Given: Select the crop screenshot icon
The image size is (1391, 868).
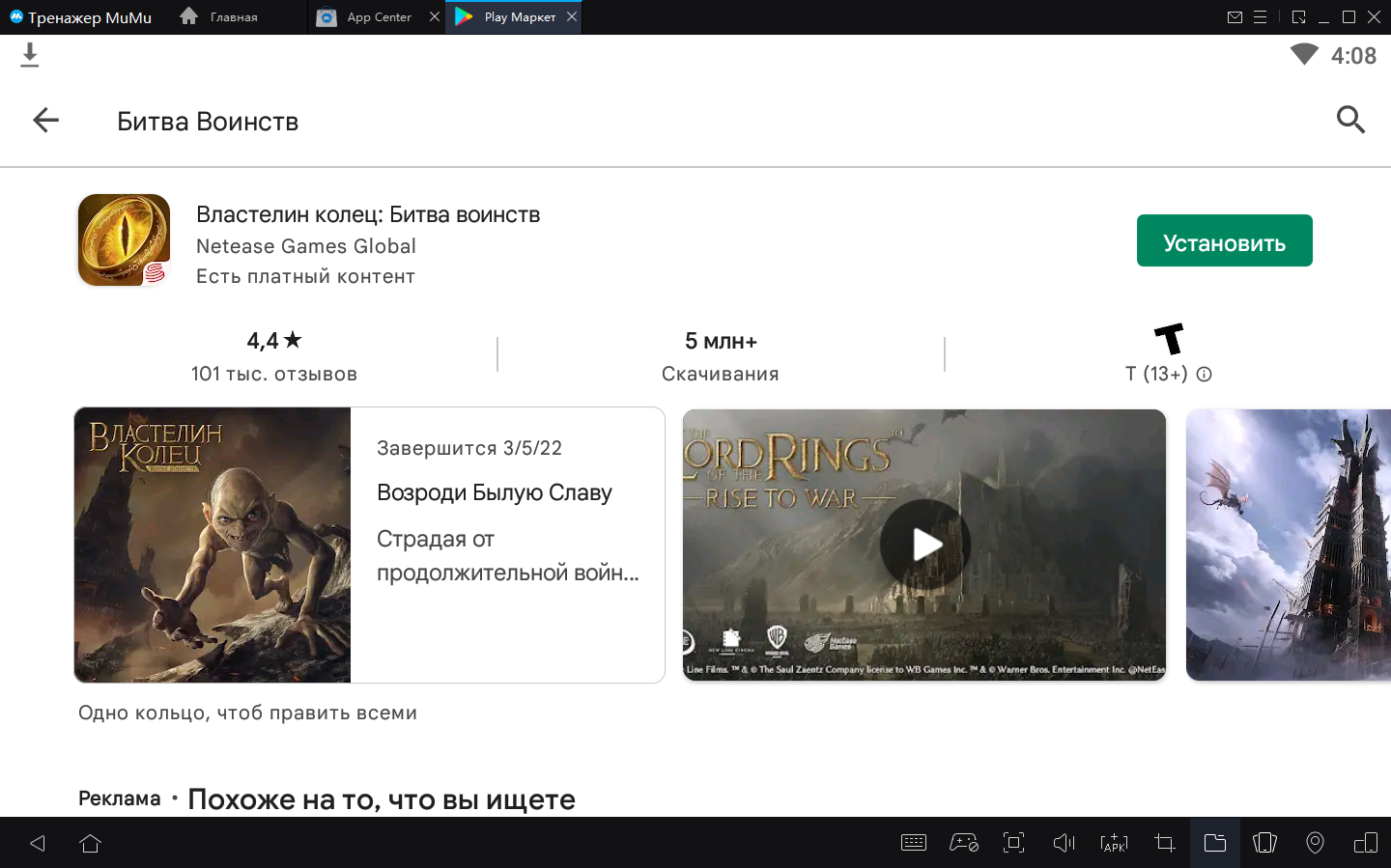Looking at the screenshot, I should [1164, 843].
